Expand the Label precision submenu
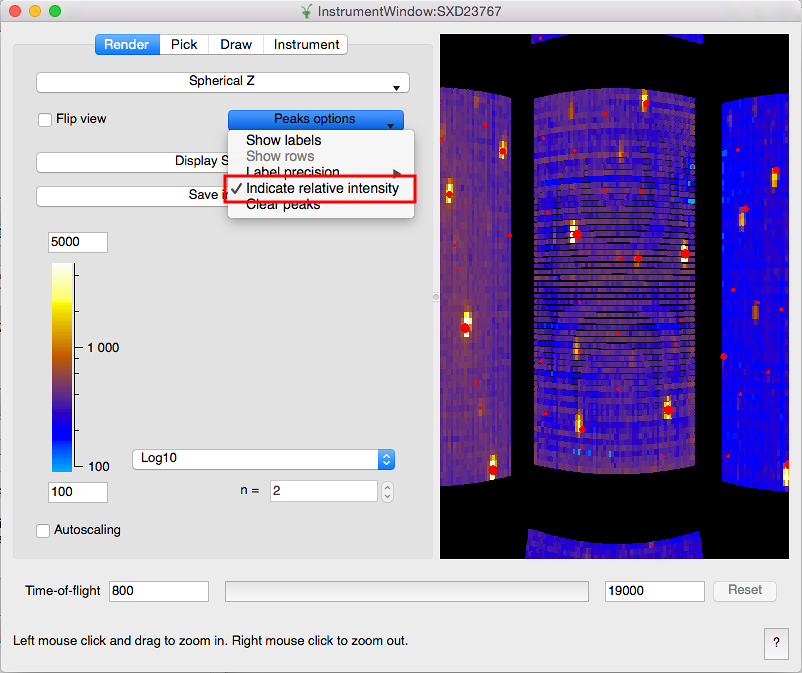Image resolution: width=802 pixels, height=673 pixels. coord(293,172)
